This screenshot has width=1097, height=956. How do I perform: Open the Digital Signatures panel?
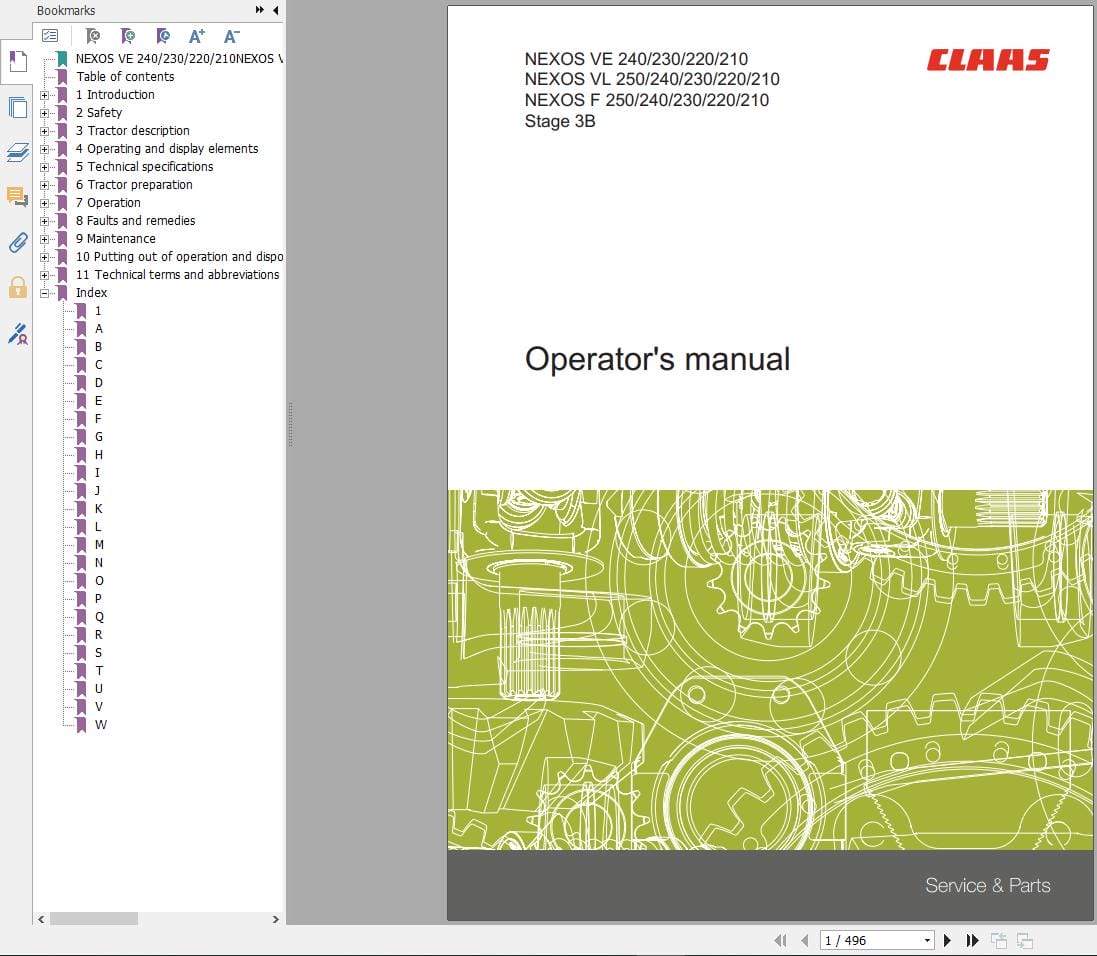point(16,333)
